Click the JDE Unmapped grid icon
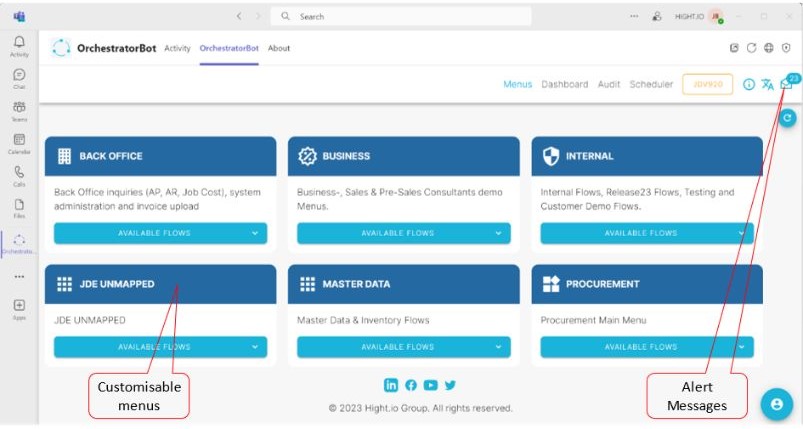Viewport: 803px width, 429px height. [x=65, y=284]
